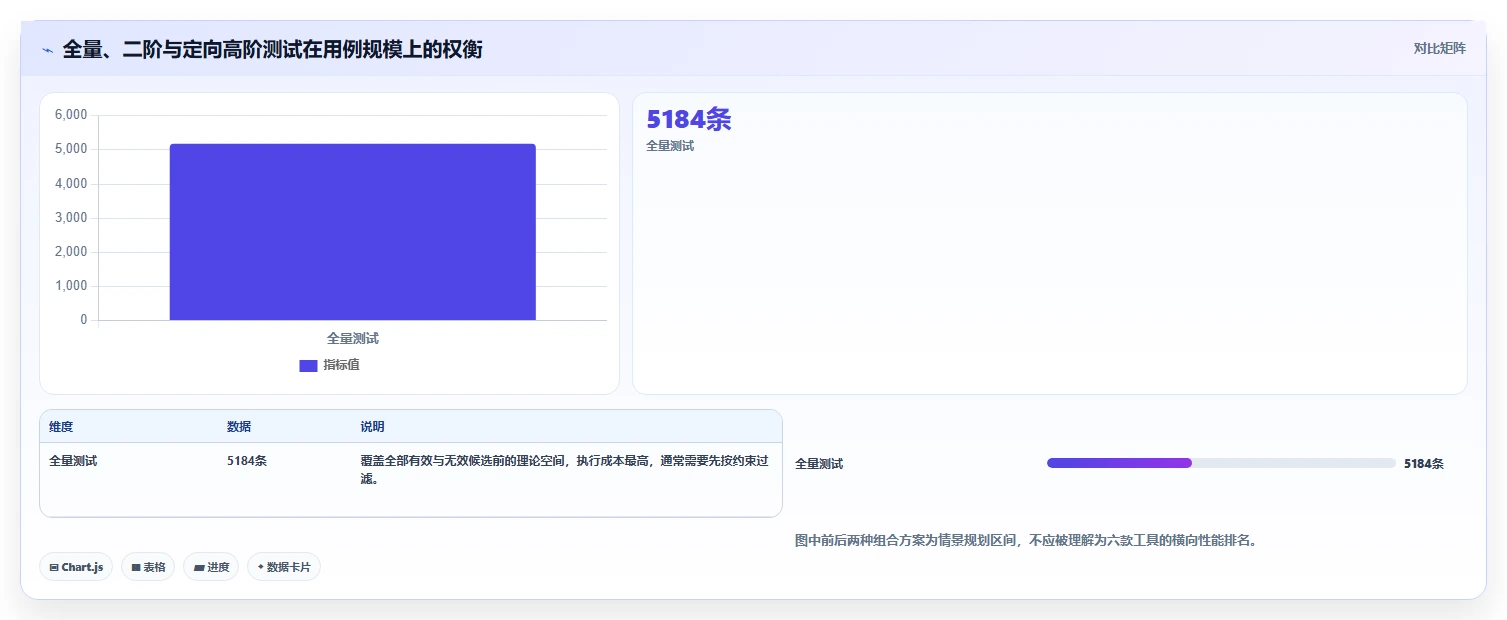Click the Chart.js tag button
Viewport: 1507px width, 620px height.
[76, 567]
